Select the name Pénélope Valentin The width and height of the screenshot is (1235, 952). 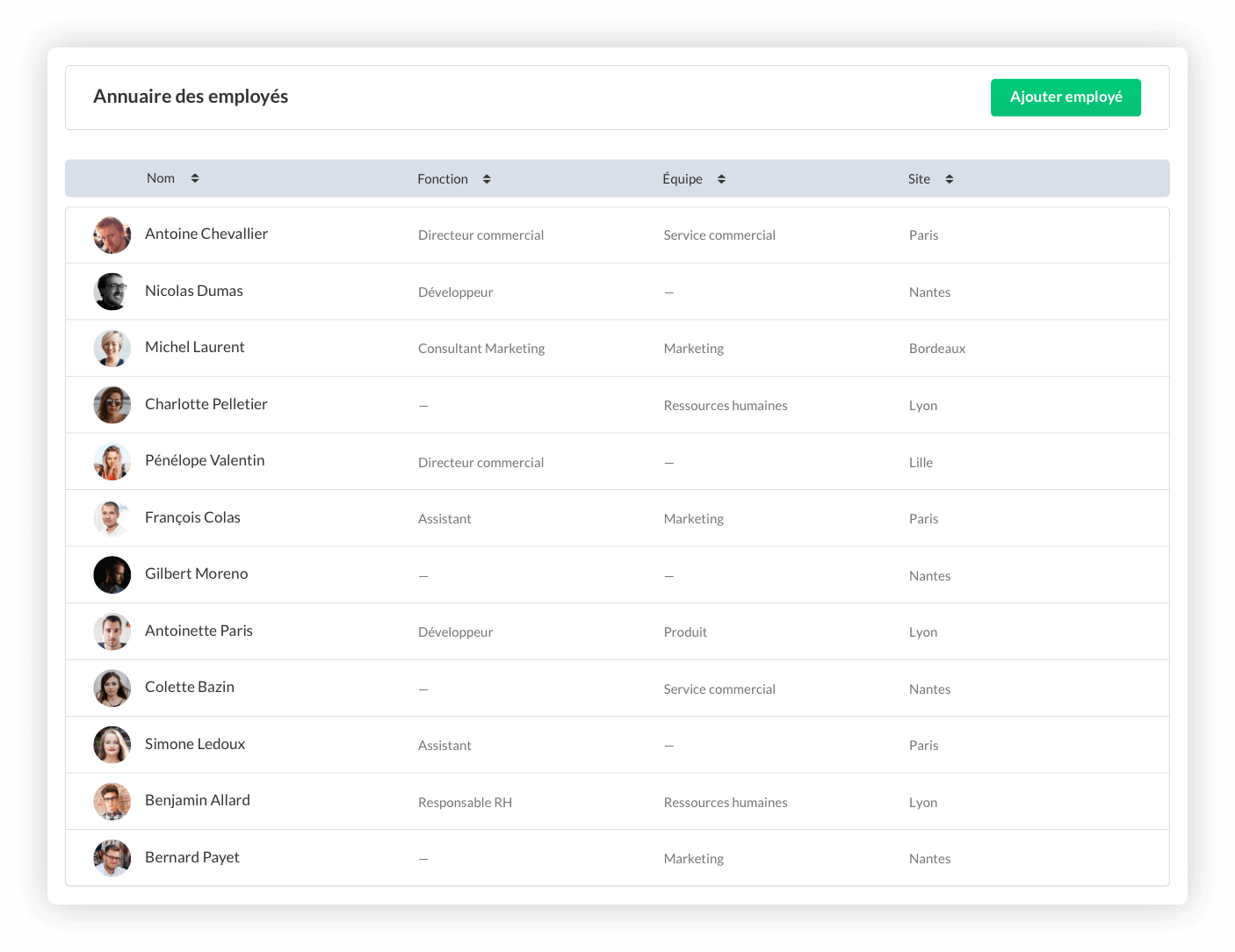(x=205, y=460)
